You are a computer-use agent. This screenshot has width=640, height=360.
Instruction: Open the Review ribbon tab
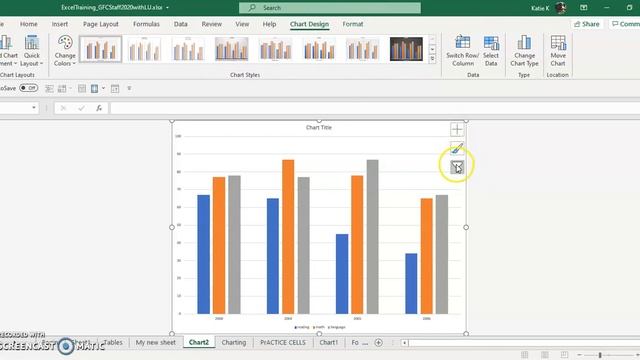click(211, 24)
